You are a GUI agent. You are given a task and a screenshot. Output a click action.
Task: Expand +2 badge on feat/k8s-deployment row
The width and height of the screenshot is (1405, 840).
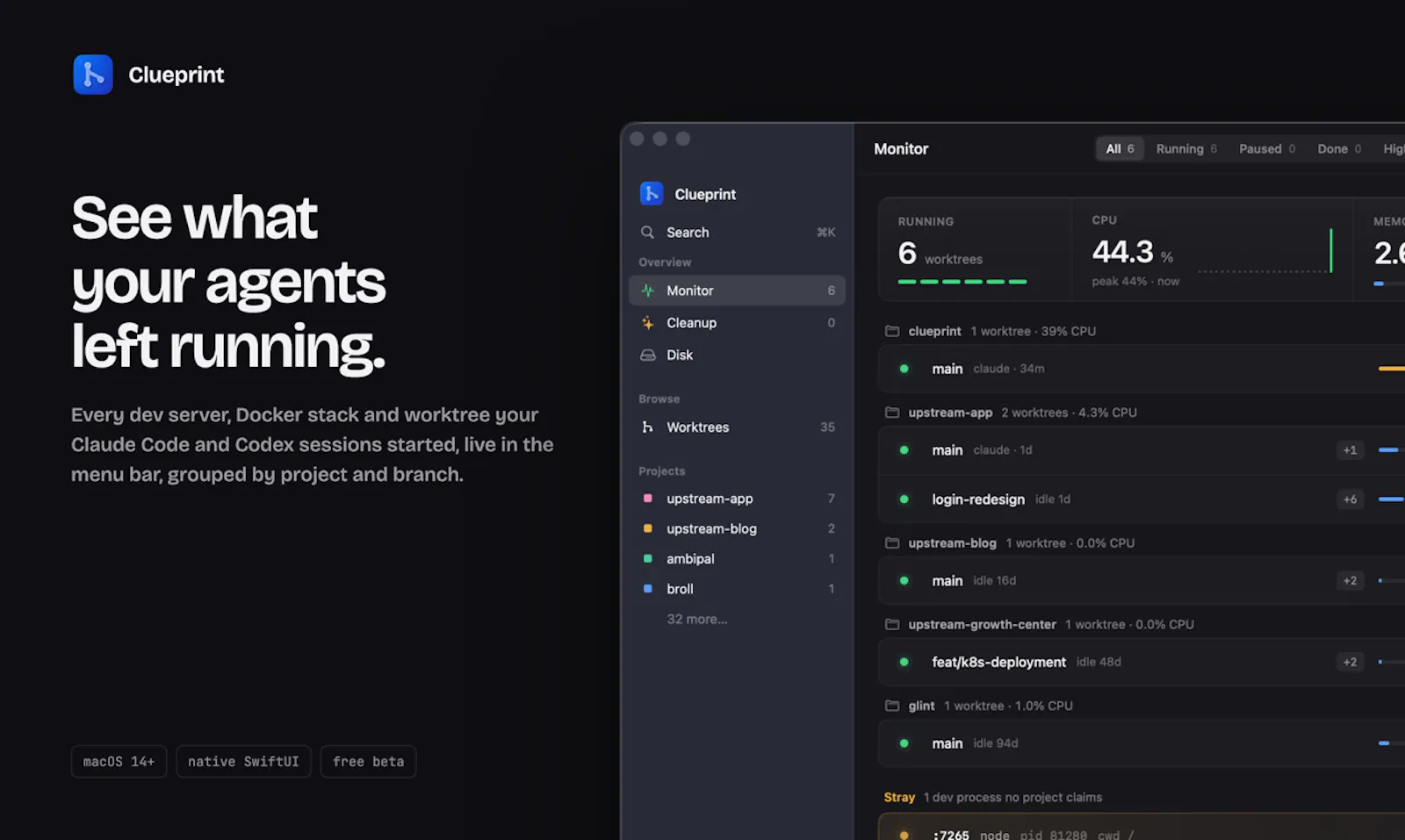click(x=1350, y=662)
